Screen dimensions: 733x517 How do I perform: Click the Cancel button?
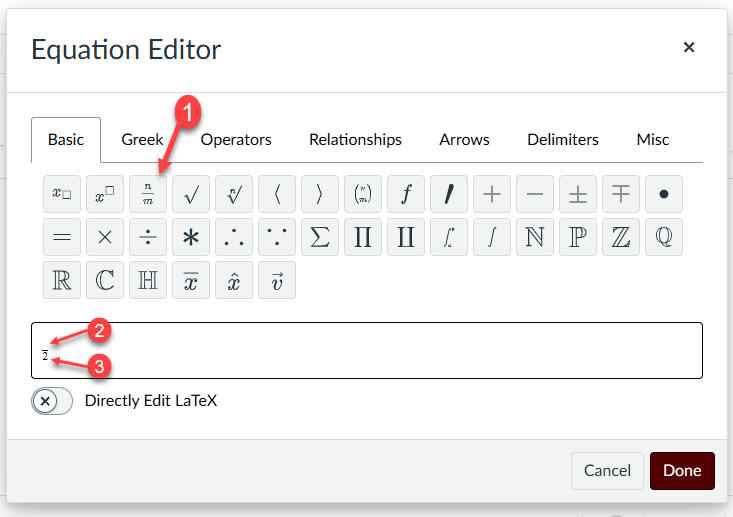(607, 471)
